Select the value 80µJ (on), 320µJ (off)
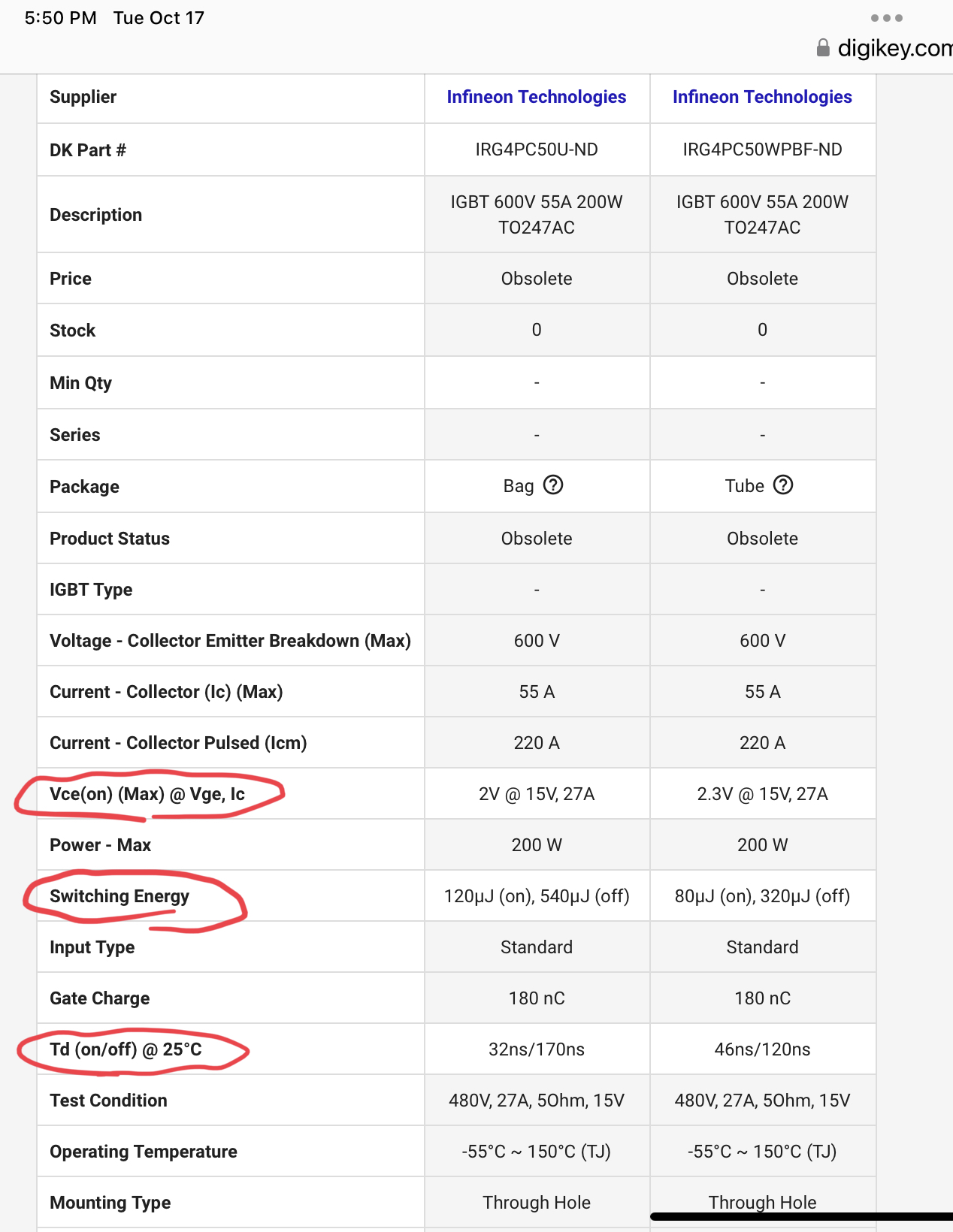The width and height of the screenshot is (953, 1232). click(x=762, y=896)
